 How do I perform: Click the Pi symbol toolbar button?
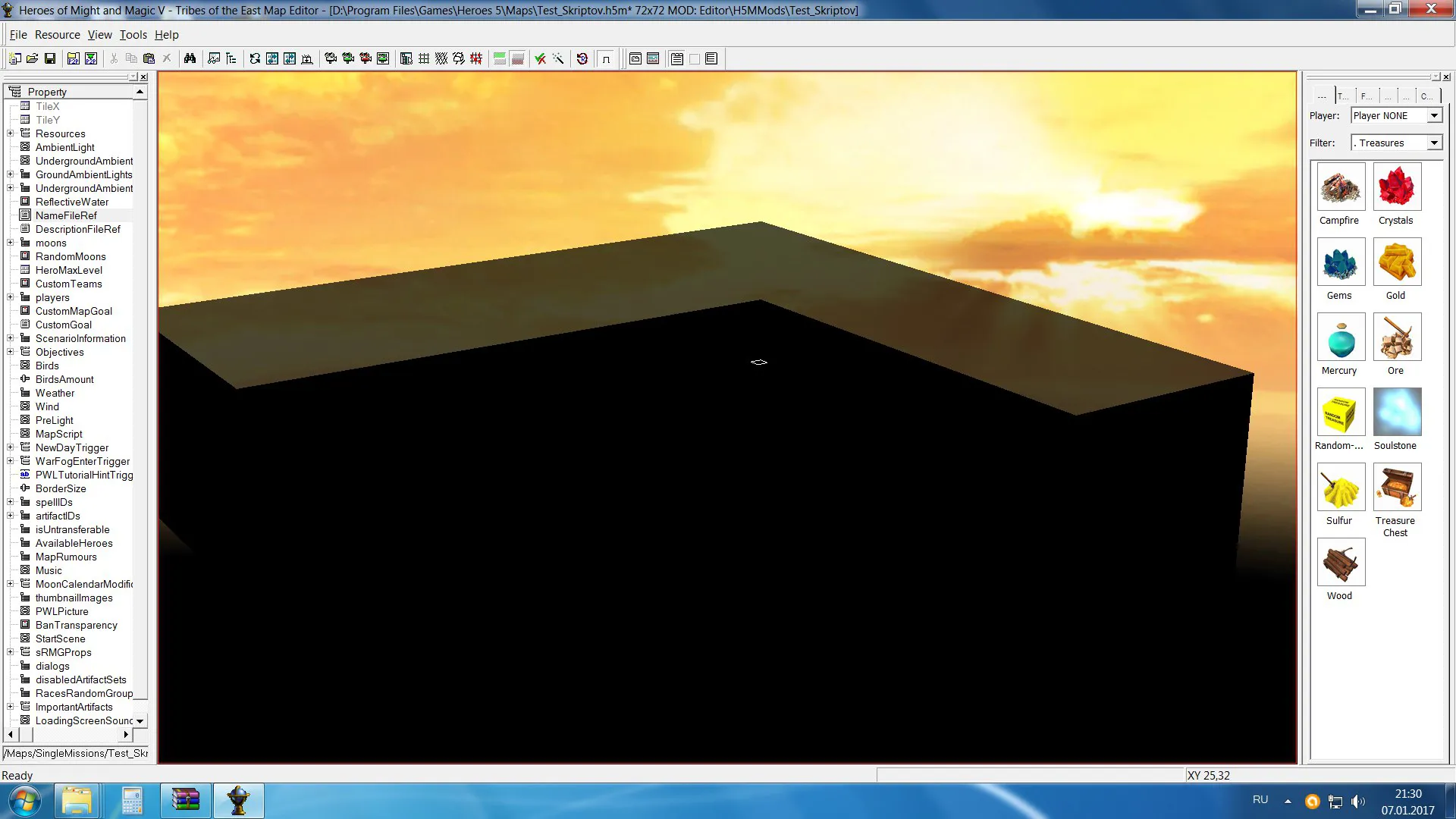pos(606,58)
